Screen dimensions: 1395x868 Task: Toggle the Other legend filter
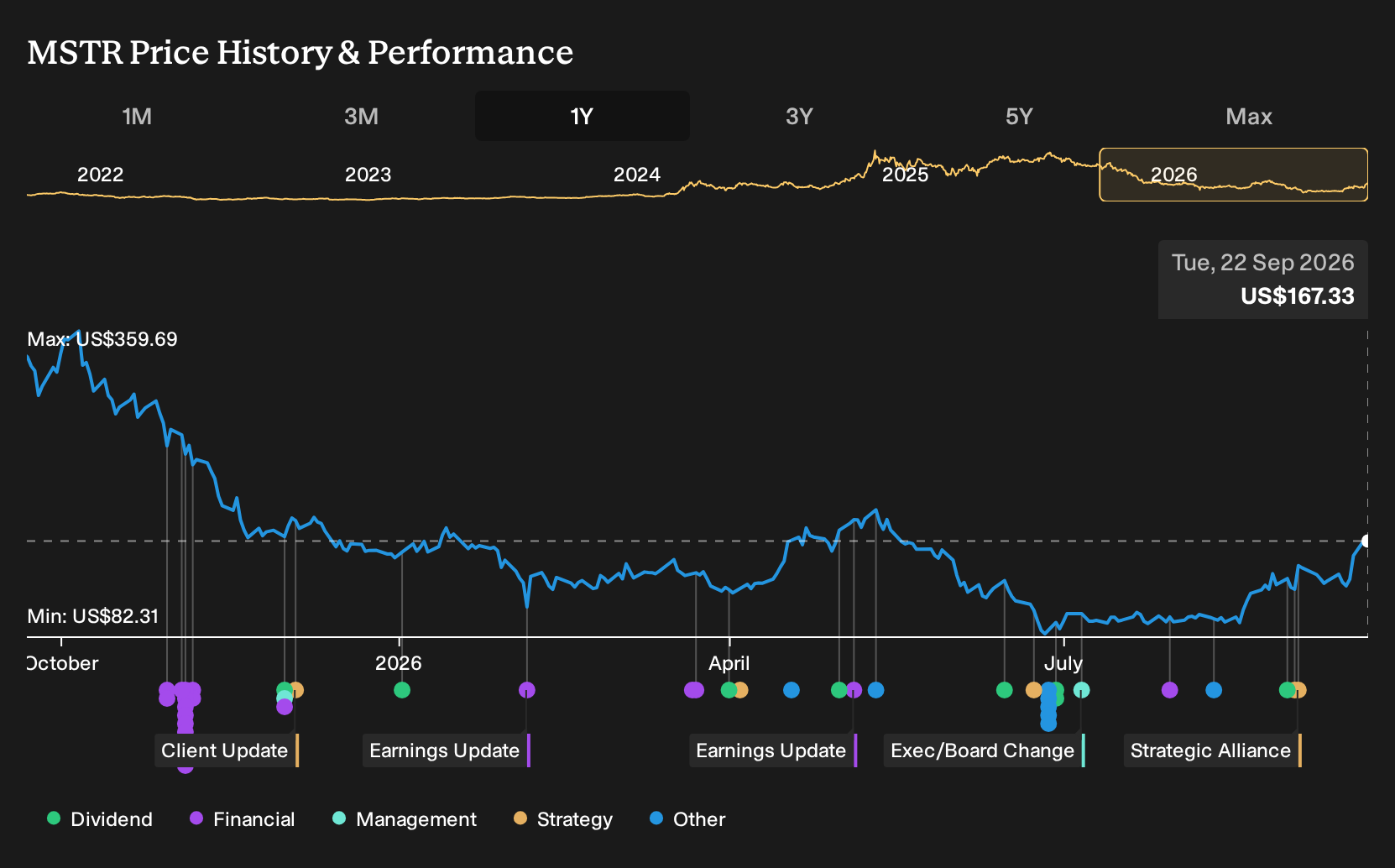pos(687,819)
